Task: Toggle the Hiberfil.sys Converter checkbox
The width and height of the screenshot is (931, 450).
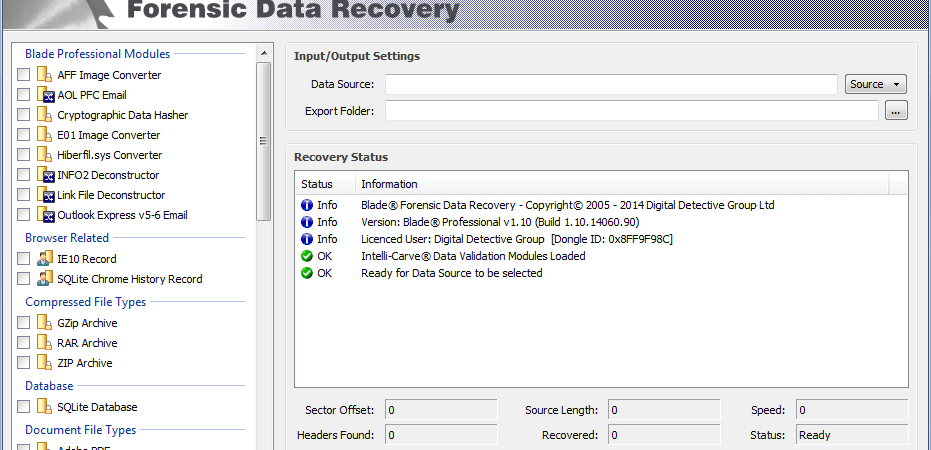Action: tap(23, 155)
